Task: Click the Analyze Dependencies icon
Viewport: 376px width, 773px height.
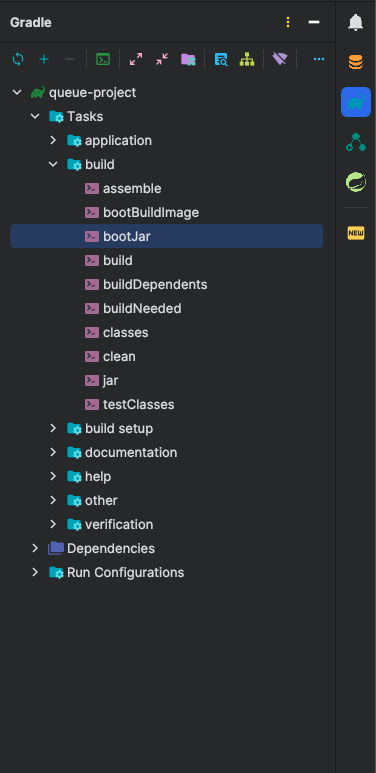Action: [x=221, y=60]
